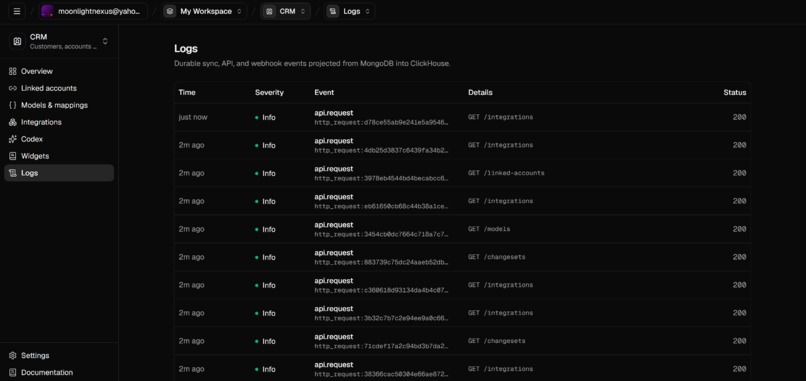The image size is (806, 381).
Task: Click 'GET /linked-accounts' details cell
Action: coord(506,173)
